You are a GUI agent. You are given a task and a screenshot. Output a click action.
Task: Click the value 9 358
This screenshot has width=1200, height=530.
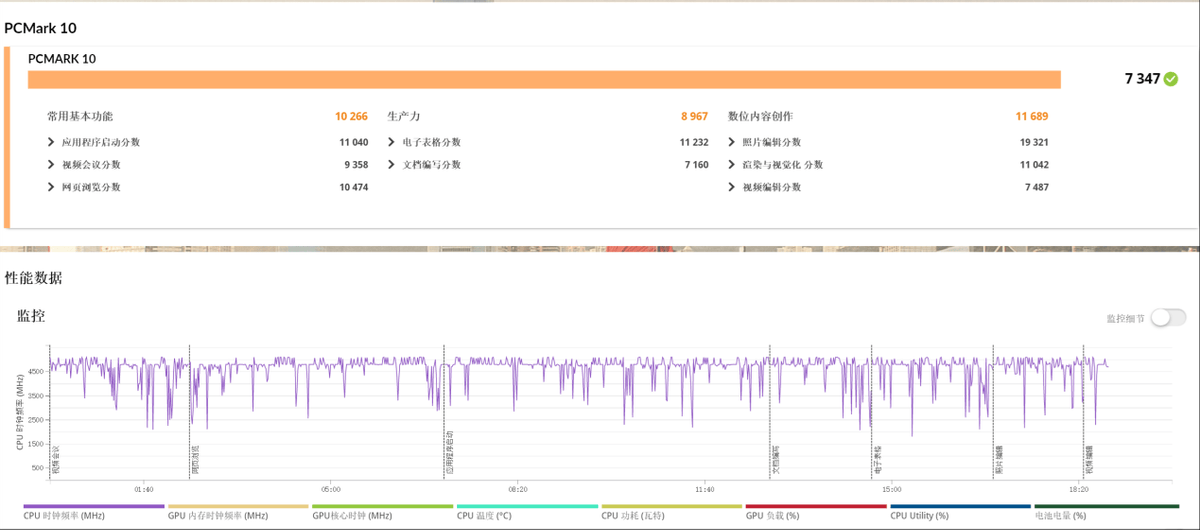[356, 165]
